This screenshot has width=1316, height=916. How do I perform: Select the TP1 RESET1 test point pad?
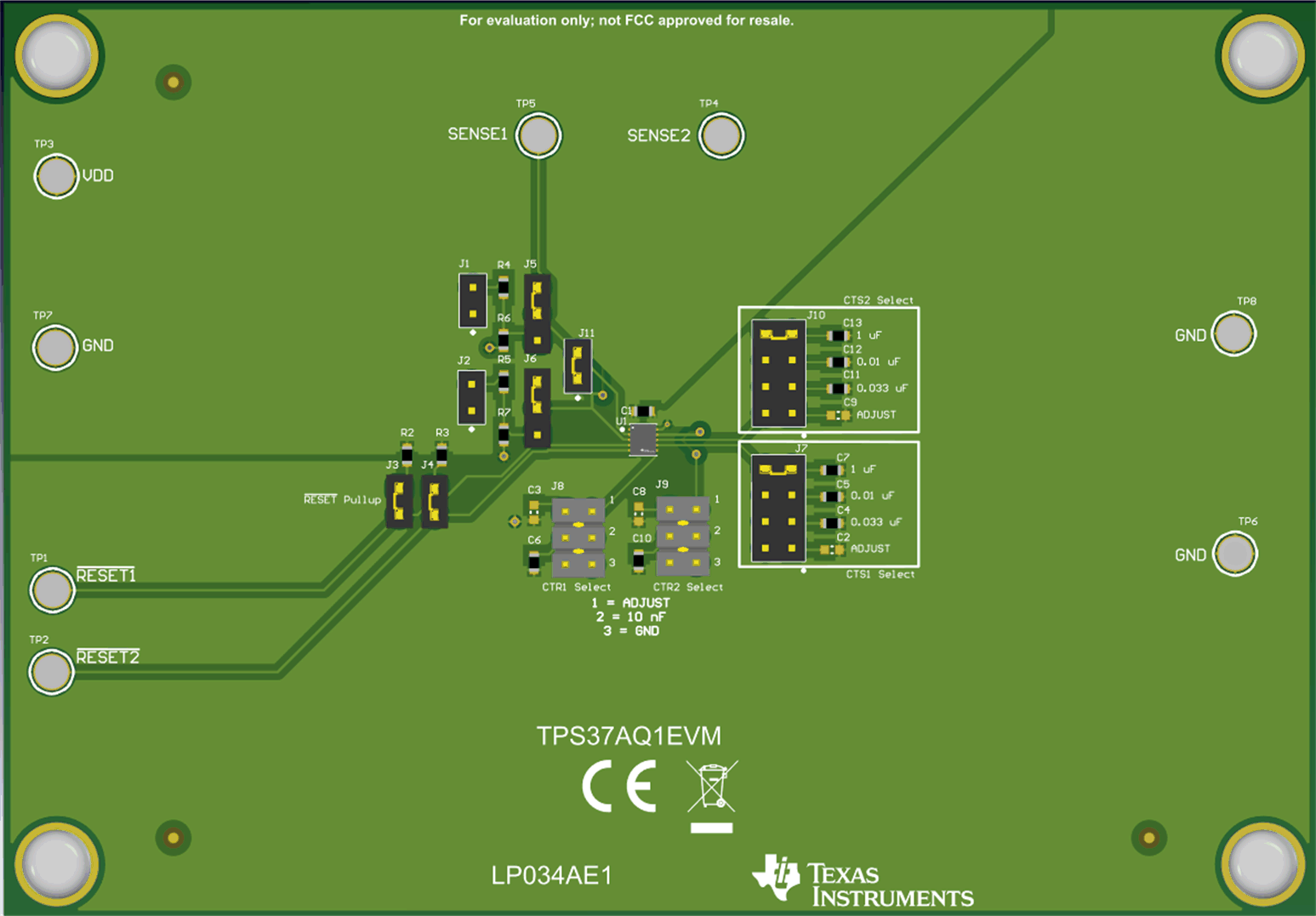[x=53, y=589]
